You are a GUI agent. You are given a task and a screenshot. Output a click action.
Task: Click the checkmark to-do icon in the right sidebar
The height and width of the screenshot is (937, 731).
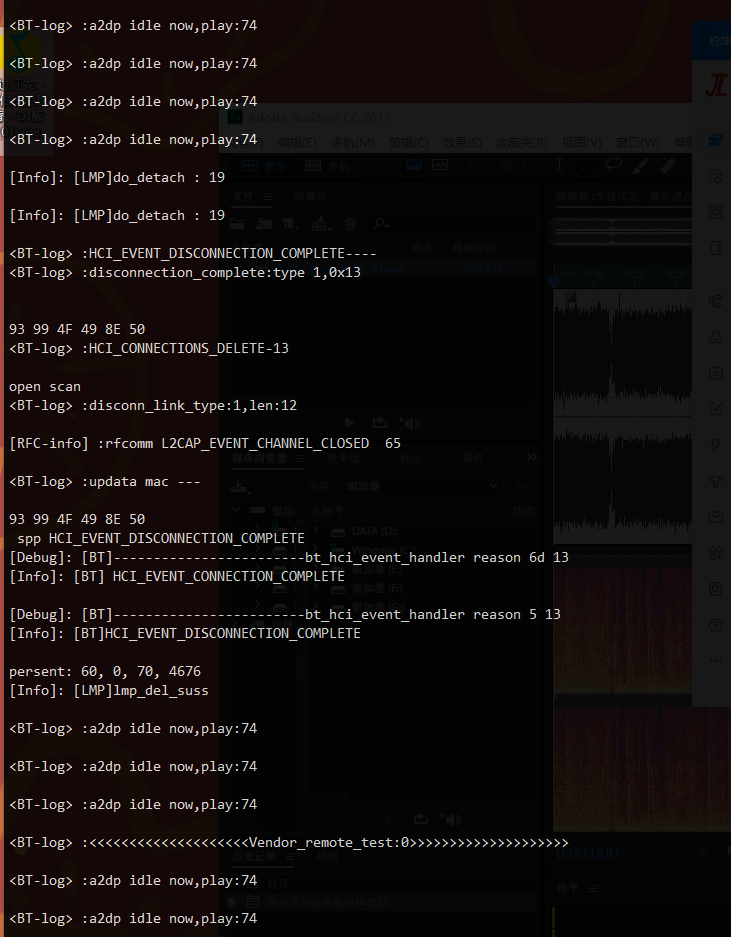coord(715,409)
